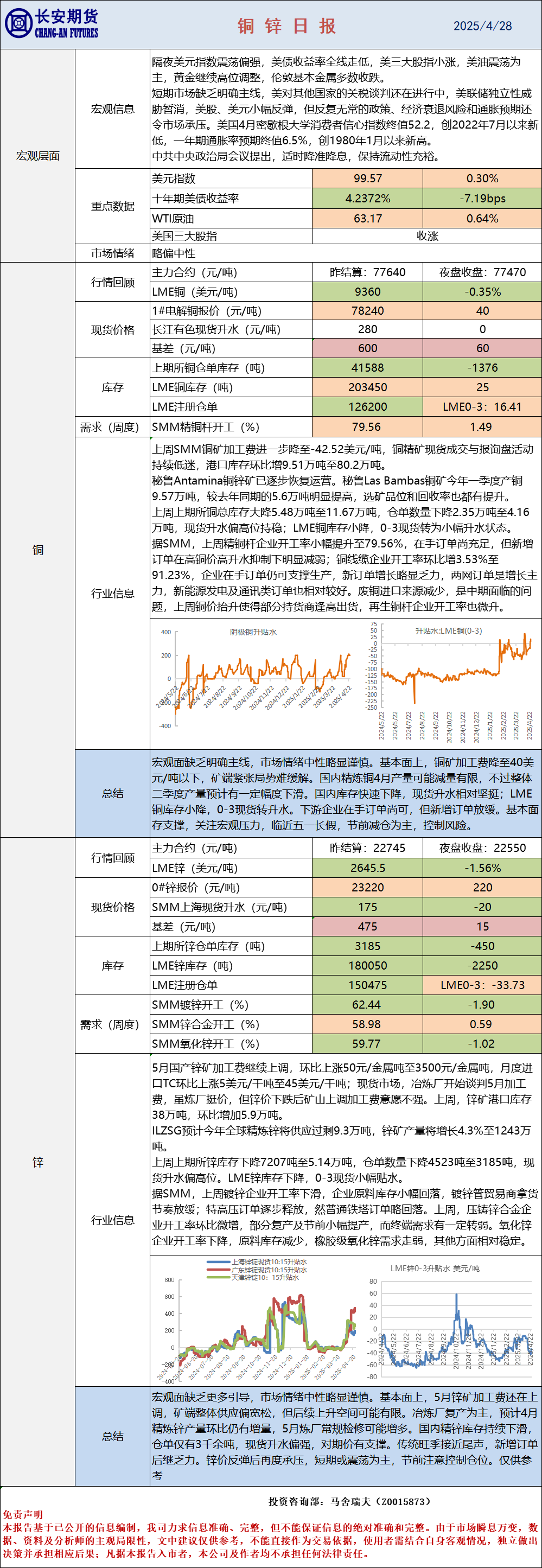
Task: Select the zinc registered warrants 150475
Action: (x=368, y=985)
